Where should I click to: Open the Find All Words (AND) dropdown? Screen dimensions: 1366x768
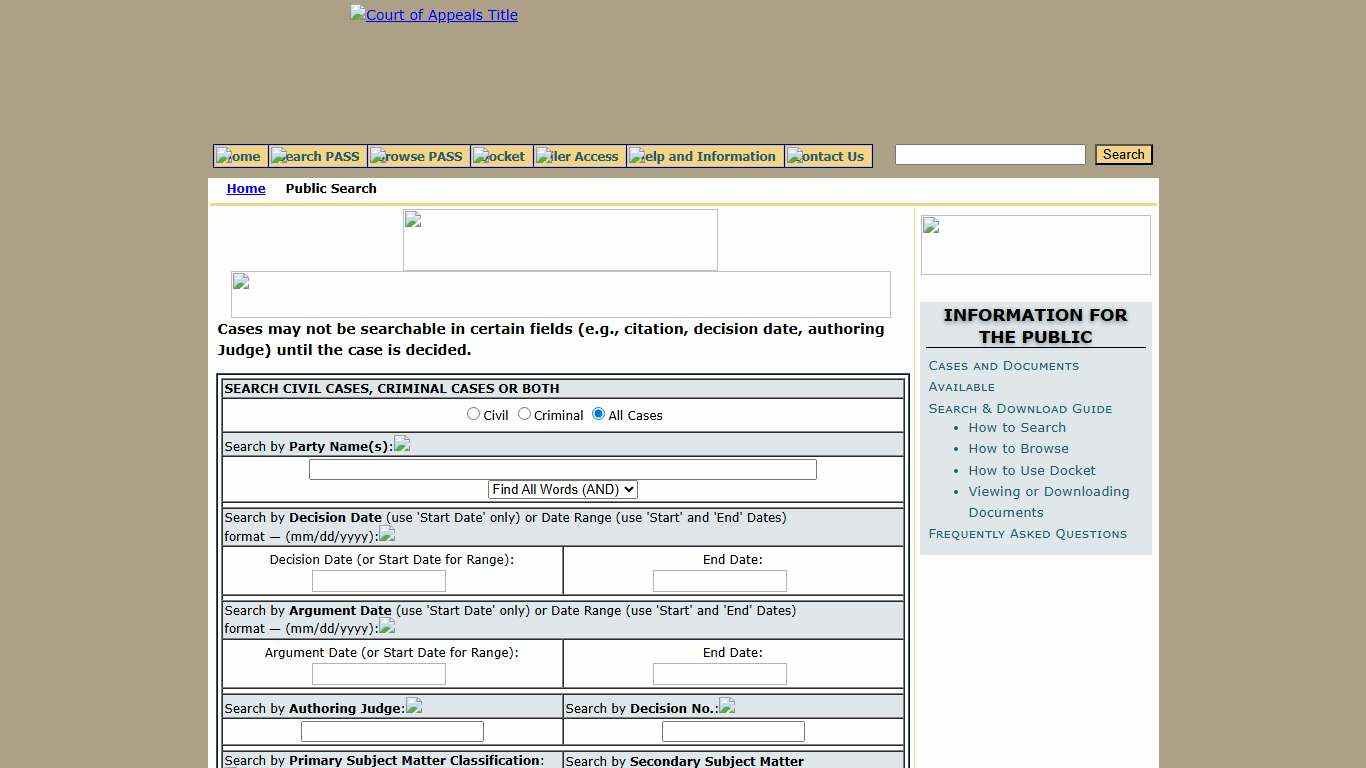[562, 489]
